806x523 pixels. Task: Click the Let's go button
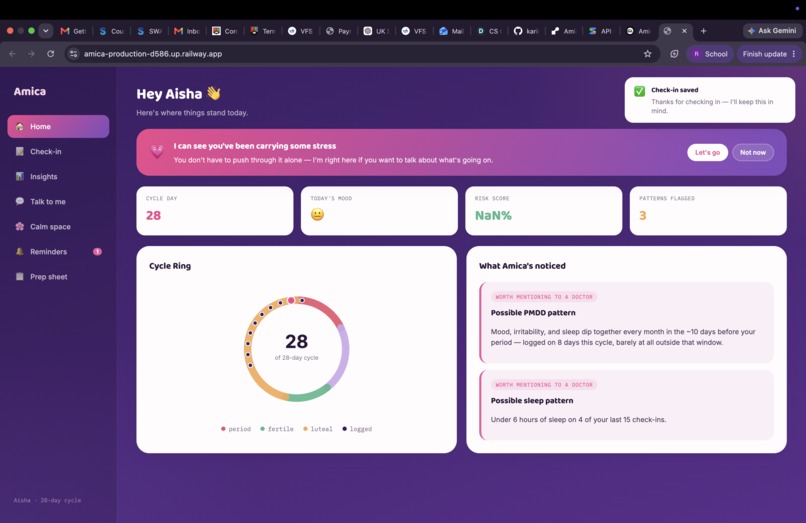click(x=707, y=152)
